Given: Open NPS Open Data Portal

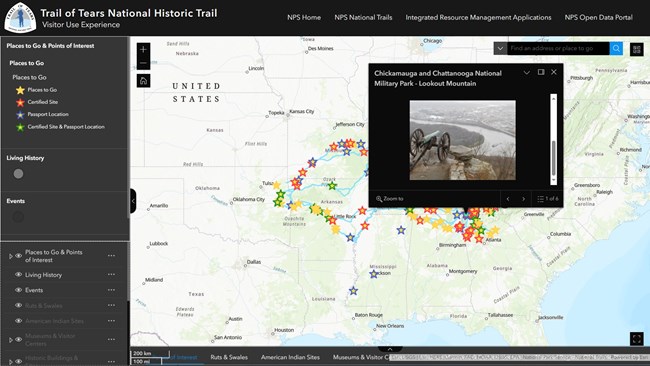Looking at the screenshot, I should 599,17.
